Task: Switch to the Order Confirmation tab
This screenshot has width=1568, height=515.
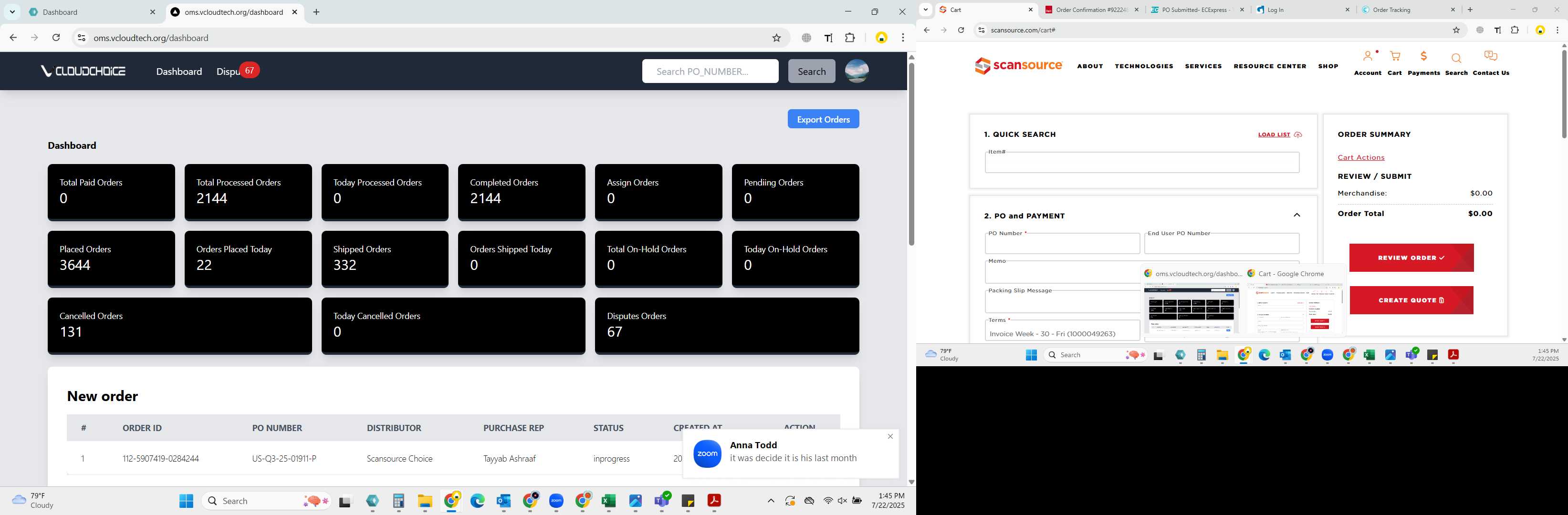Action: tap(1092, 10)
